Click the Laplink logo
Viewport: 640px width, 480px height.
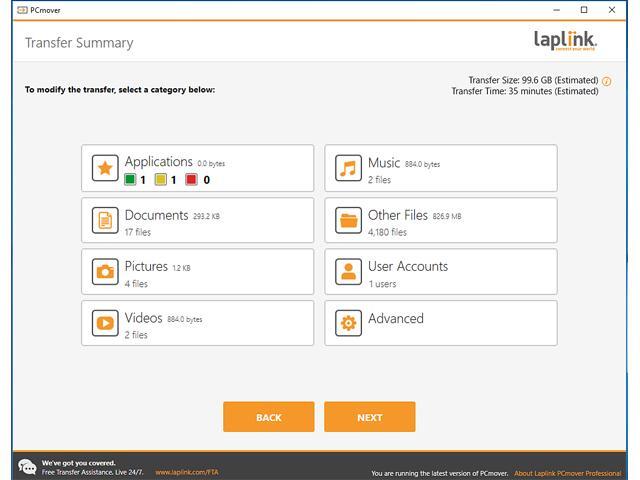click(x=565, y=41)
